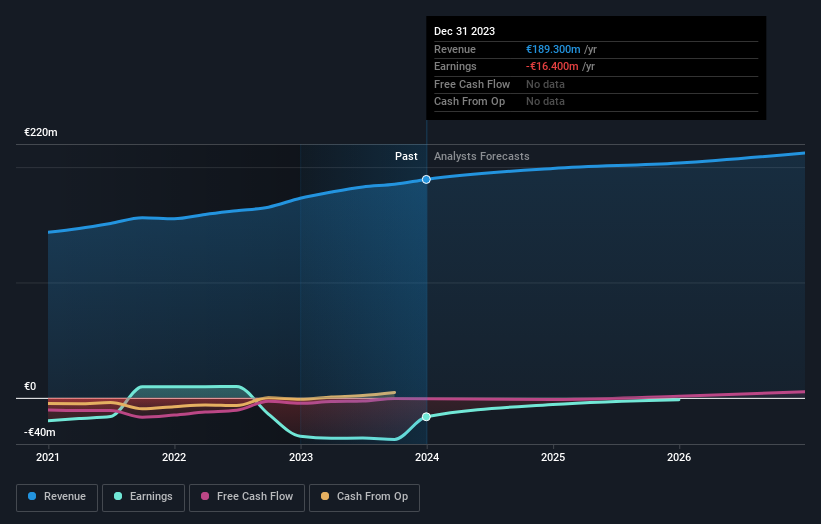The height and width of the screenshot is (524, 821).
Task: Click the blue Revenue legend dot
Action: 32,496
